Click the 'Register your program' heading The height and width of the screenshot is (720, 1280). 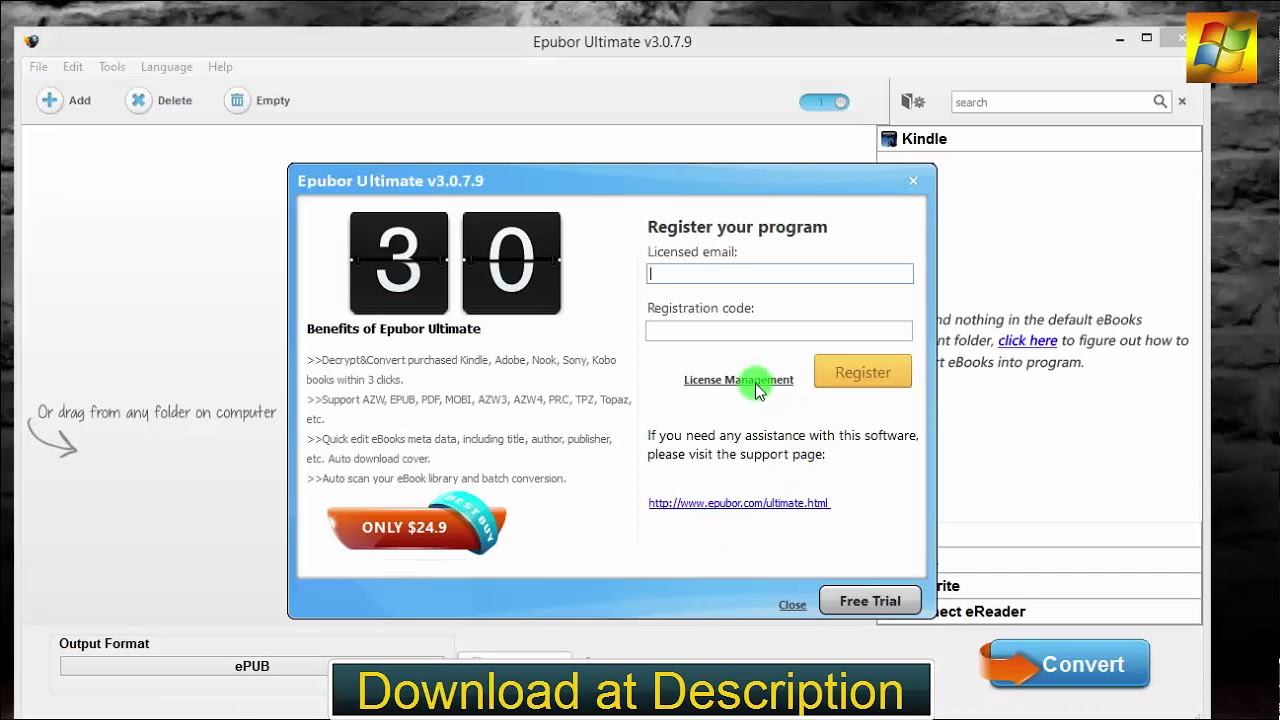coord(737,227)
